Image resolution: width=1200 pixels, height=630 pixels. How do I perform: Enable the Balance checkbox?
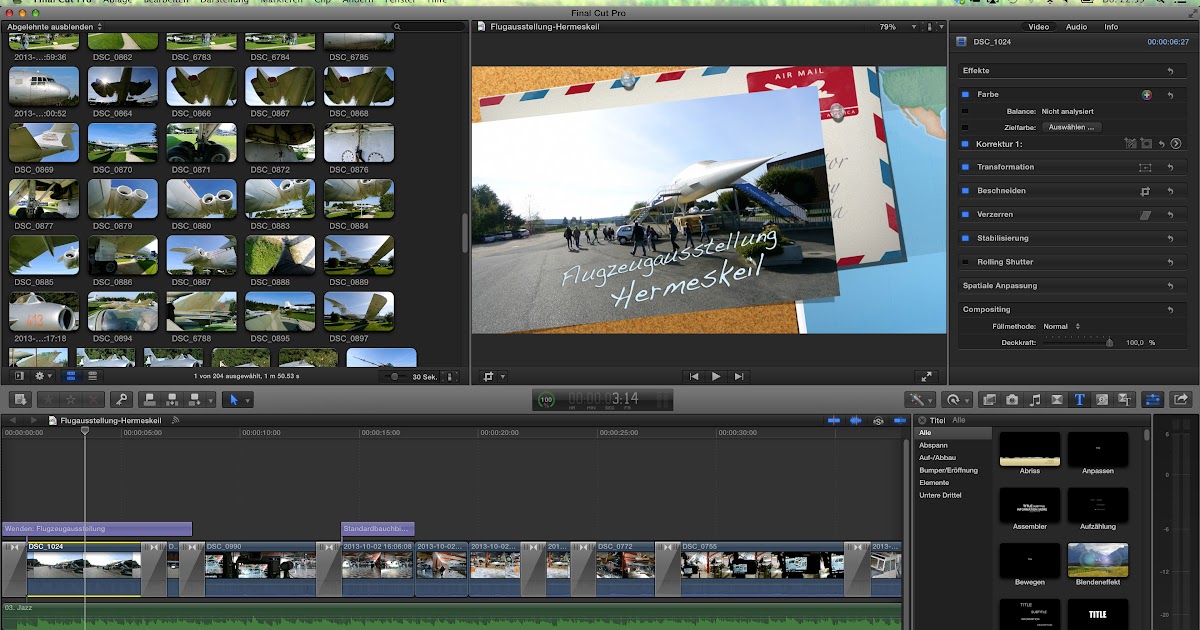[965, 111]
